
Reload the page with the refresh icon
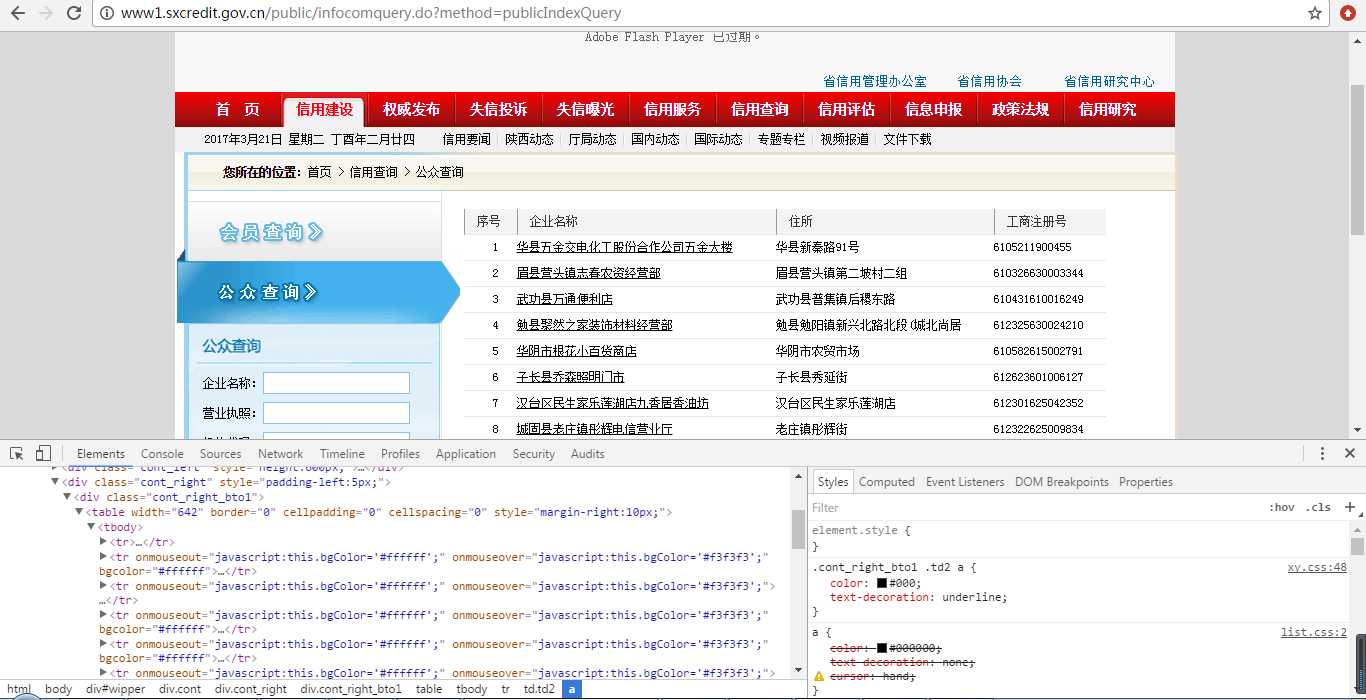point(74,13)
